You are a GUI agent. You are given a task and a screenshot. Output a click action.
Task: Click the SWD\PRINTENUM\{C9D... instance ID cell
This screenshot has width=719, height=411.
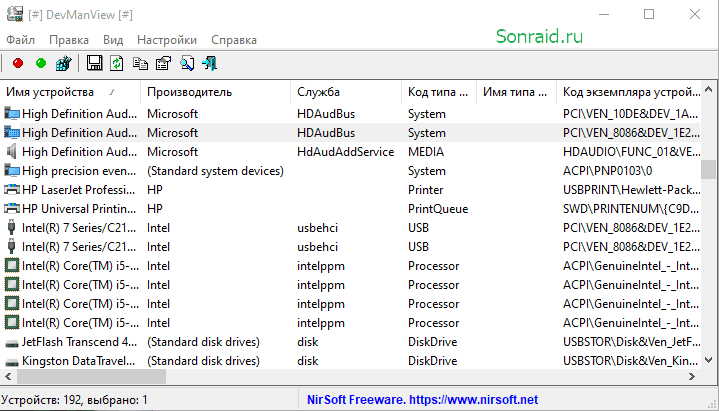click(x=631, y=209)
